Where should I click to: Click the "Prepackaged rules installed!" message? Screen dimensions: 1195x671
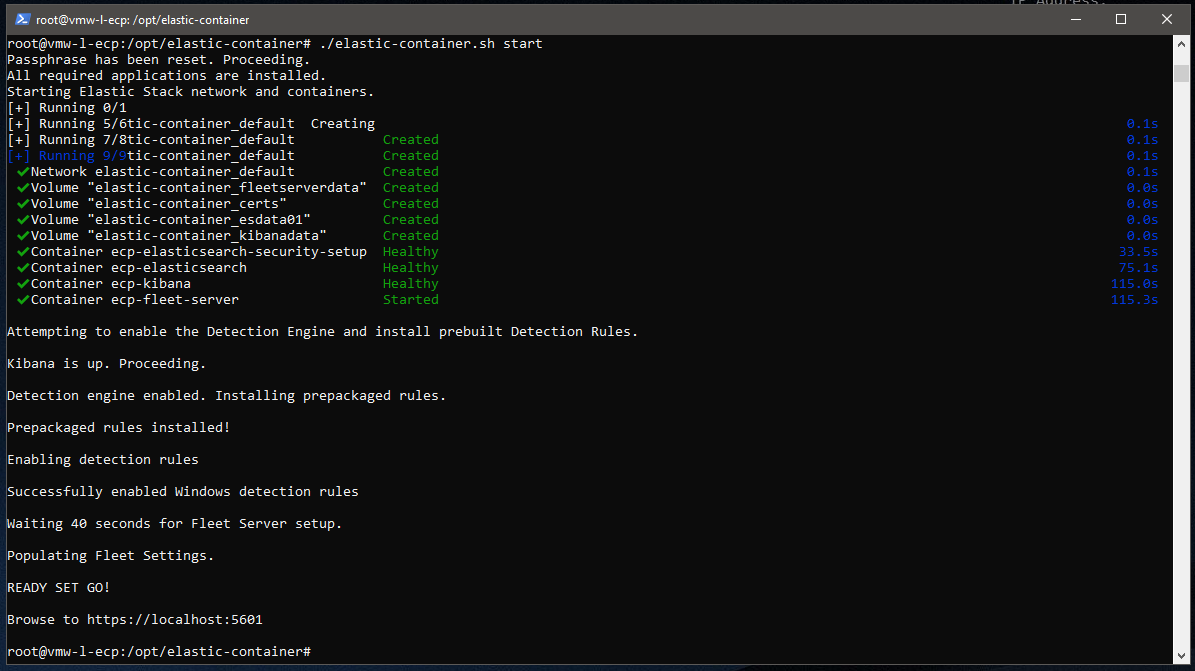point(118,428)
